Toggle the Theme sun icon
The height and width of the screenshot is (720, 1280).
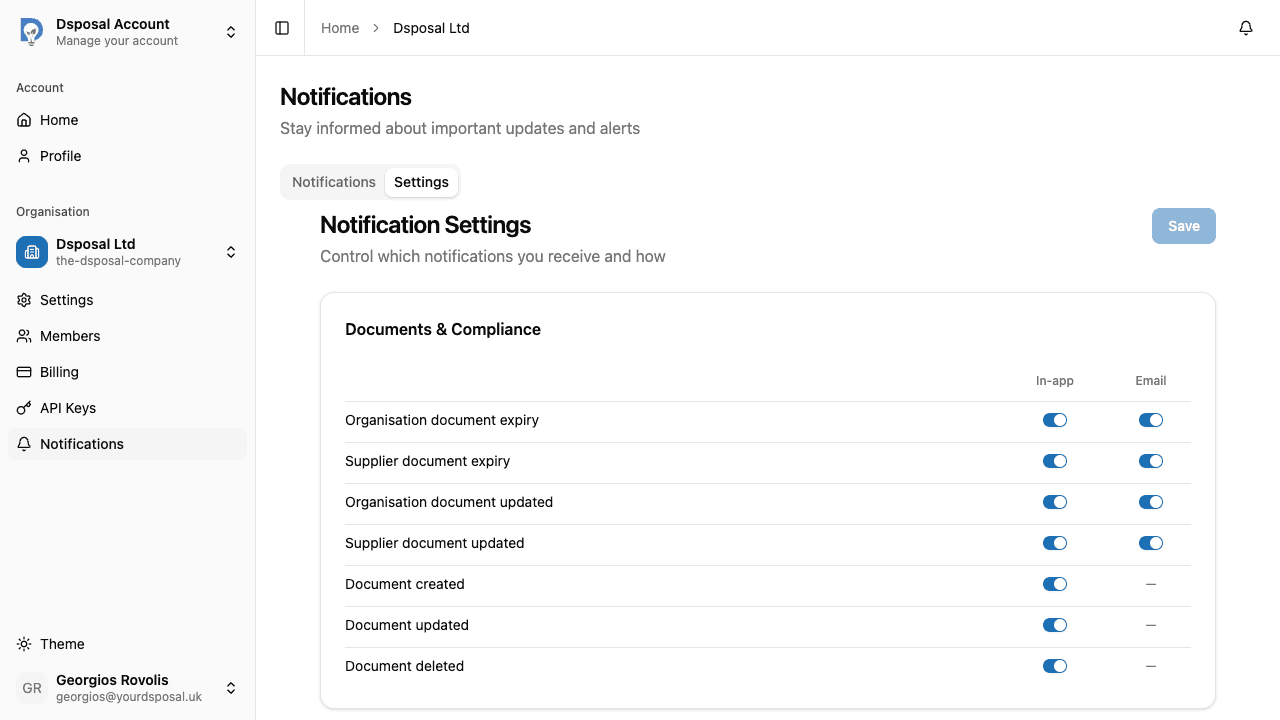(x=24, y=644)
